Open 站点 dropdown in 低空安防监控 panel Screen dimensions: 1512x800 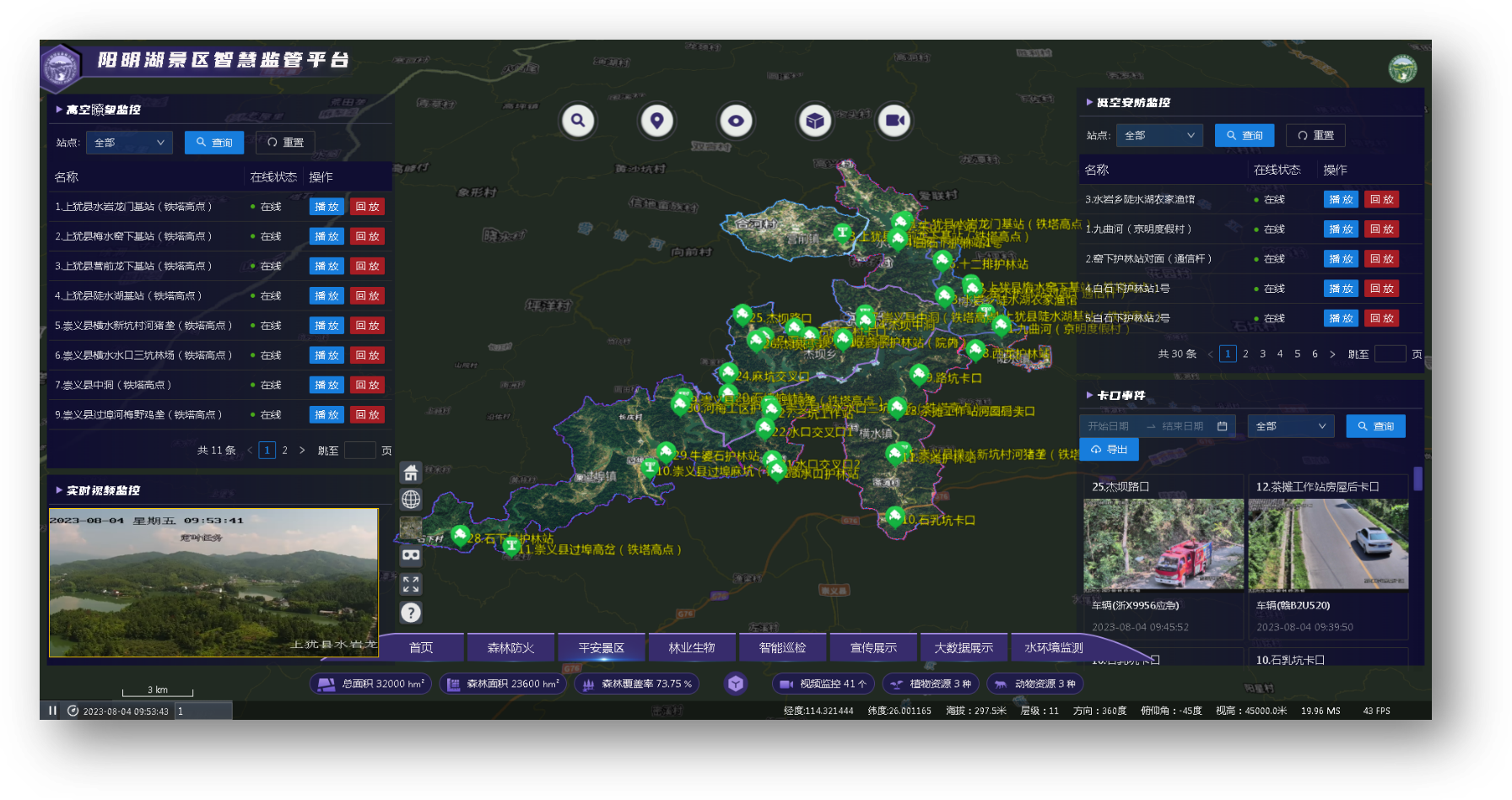[x=1159, y=136]
